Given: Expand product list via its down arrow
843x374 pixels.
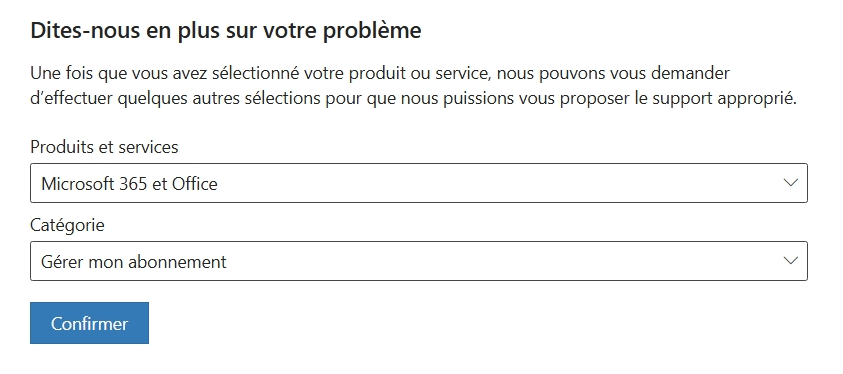Looking at the screenshot, I should point(790,183).
